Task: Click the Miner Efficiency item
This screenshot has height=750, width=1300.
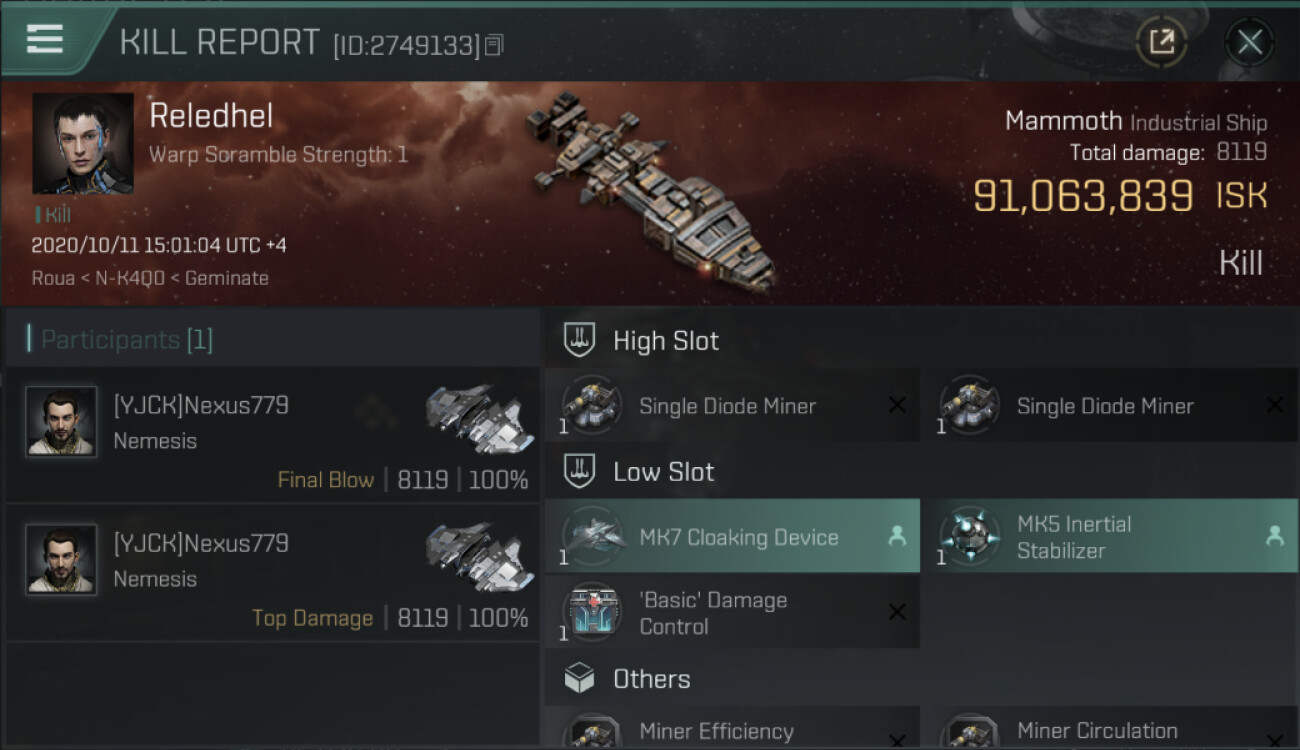Action: click(x=716, y=731)
